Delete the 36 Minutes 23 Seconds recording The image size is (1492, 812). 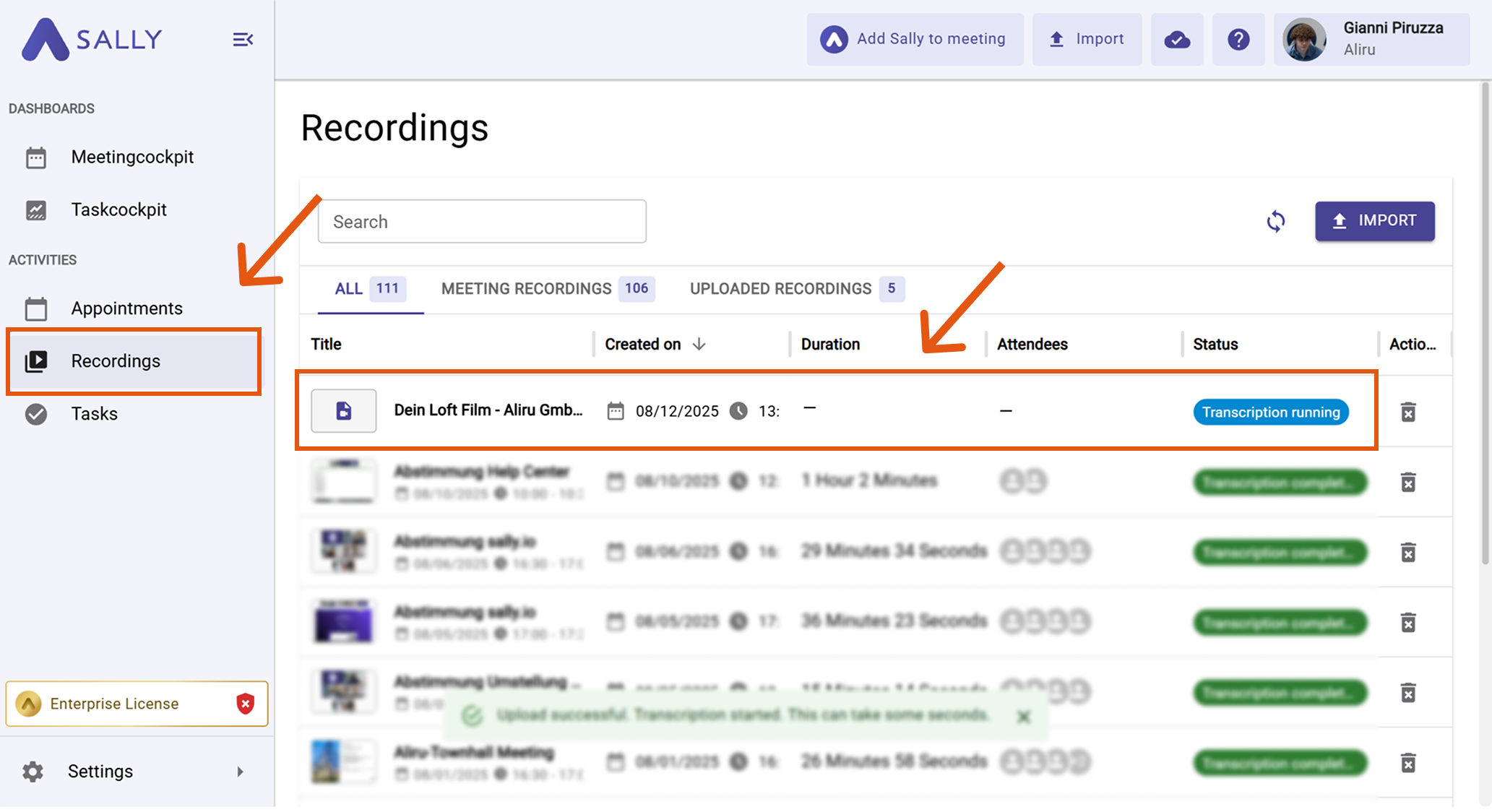[x=1408, y=623]
